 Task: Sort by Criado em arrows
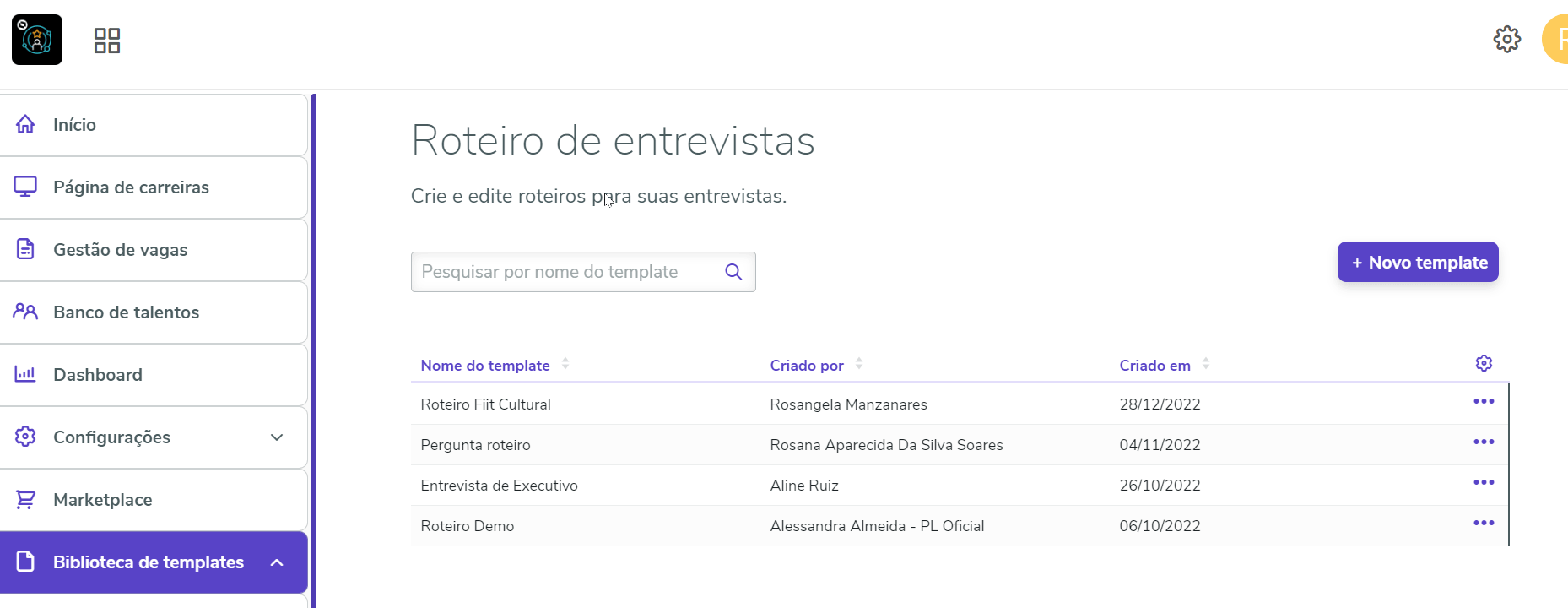(1206, 364)
